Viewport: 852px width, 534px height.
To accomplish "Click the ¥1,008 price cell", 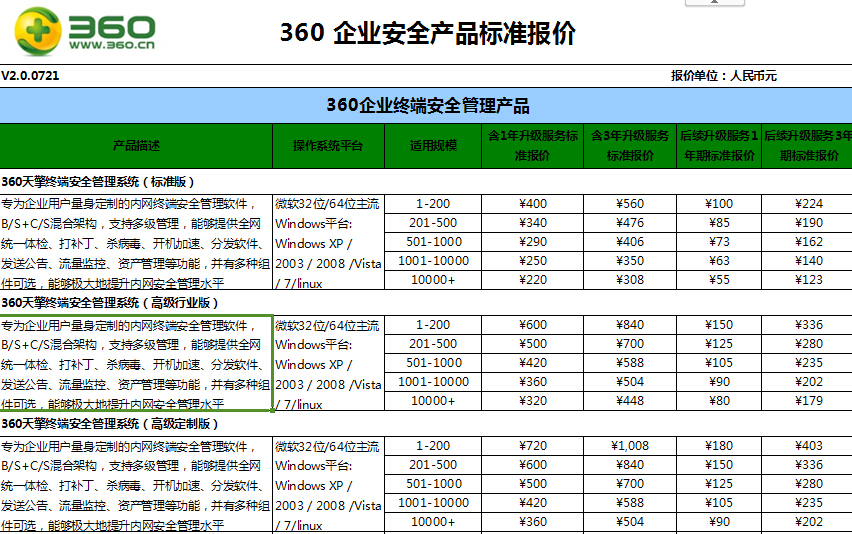I will [629, 446].
